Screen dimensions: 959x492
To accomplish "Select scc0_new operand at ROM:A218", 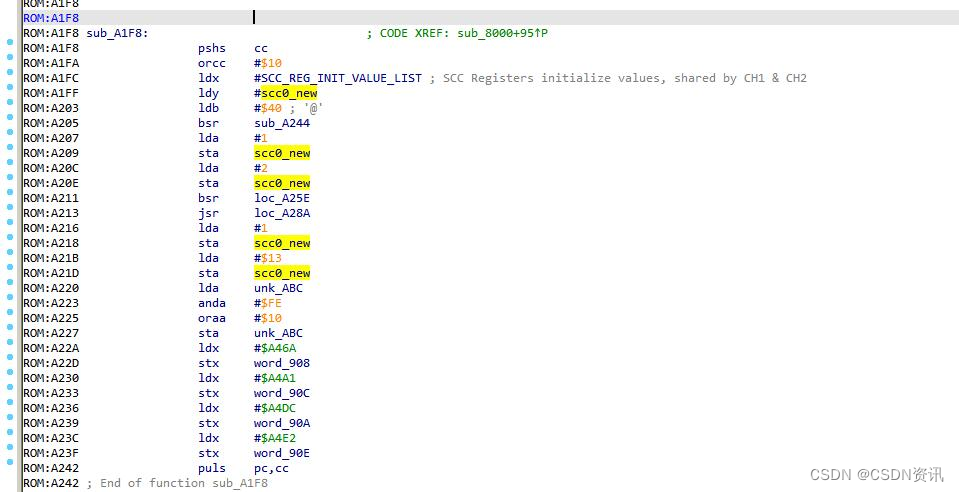I will point(282,243).
